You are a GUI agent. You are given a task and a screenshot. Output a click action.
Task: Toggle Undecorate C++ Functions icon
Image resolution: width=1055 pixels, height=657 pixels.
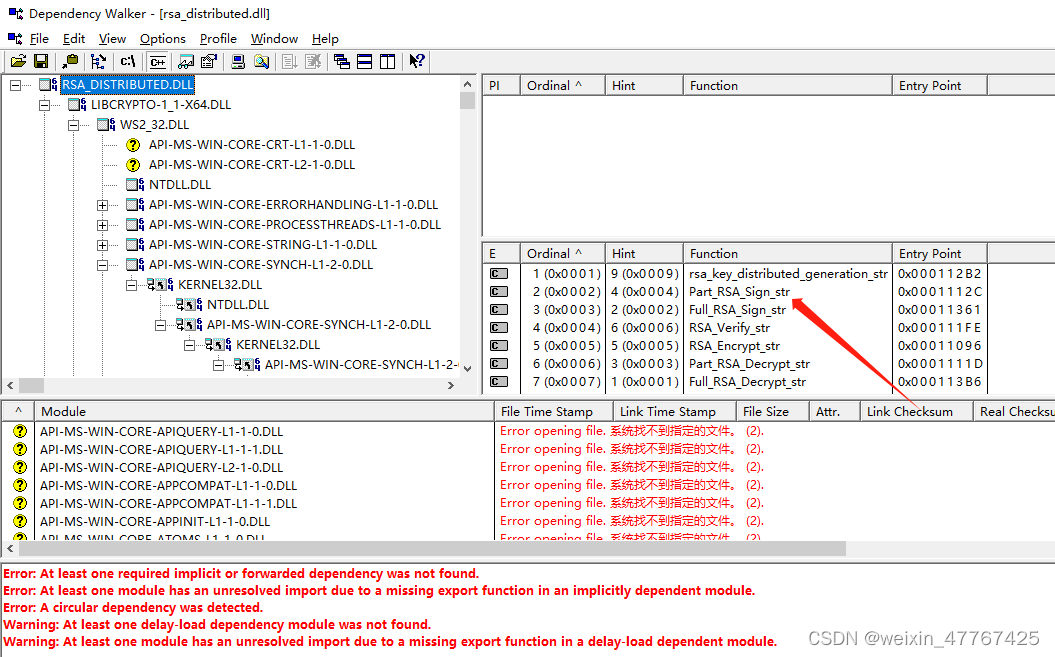click(158, 61)
